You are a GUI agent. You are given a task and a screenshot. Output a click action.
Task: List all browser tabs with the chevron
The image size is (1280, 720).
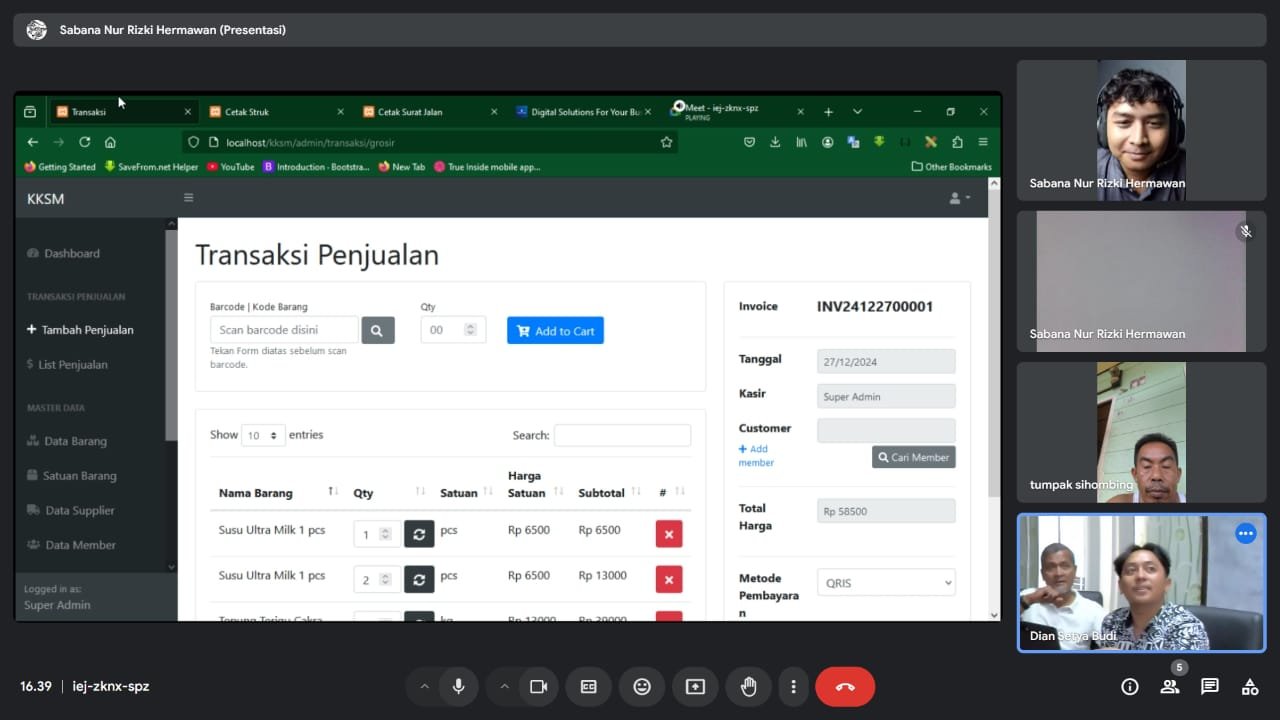click(x=857, y=112)
